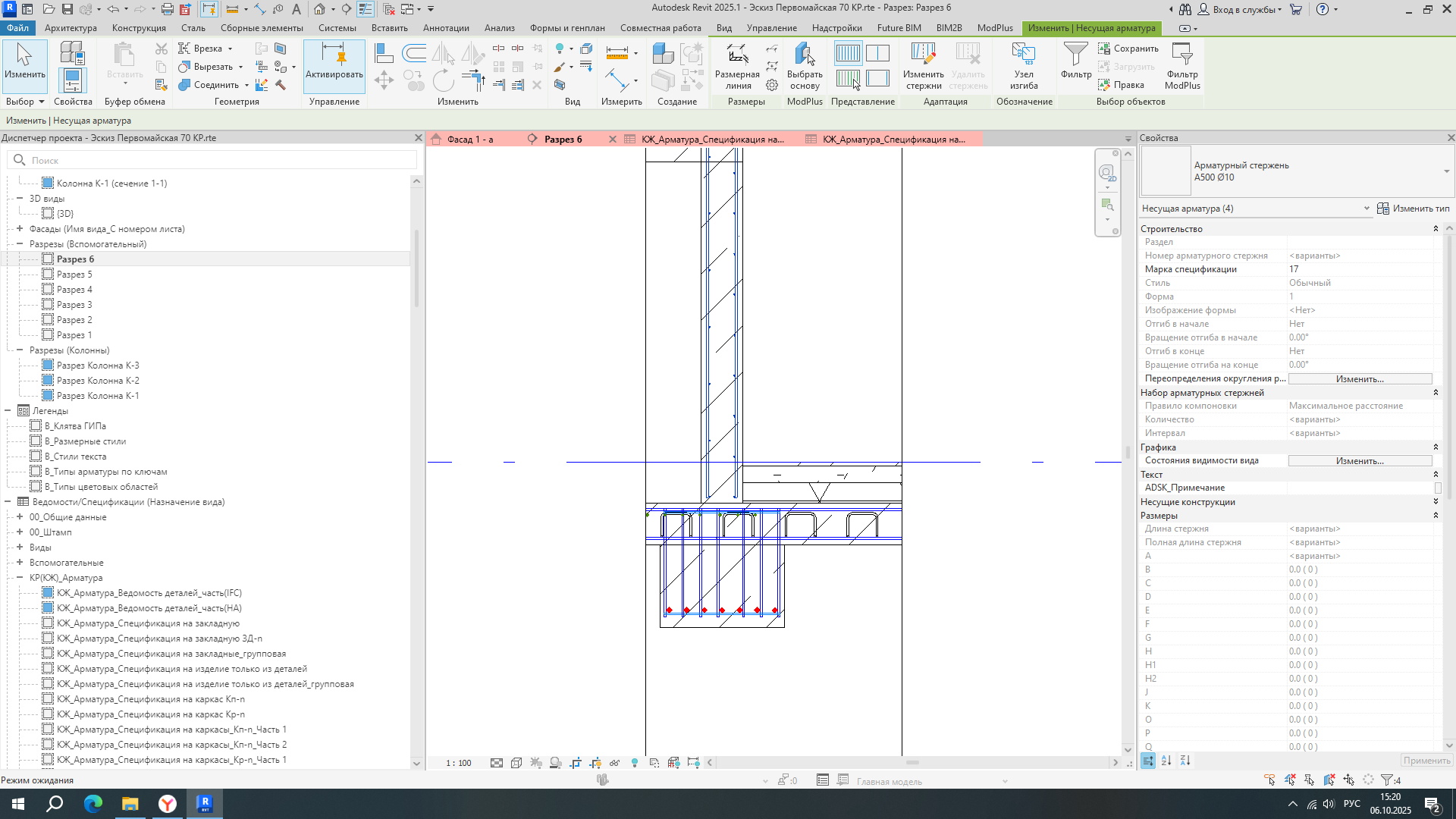1456x819 pixels.
Task: Click the visual style icon in view bar
Action: coord(516,763)
